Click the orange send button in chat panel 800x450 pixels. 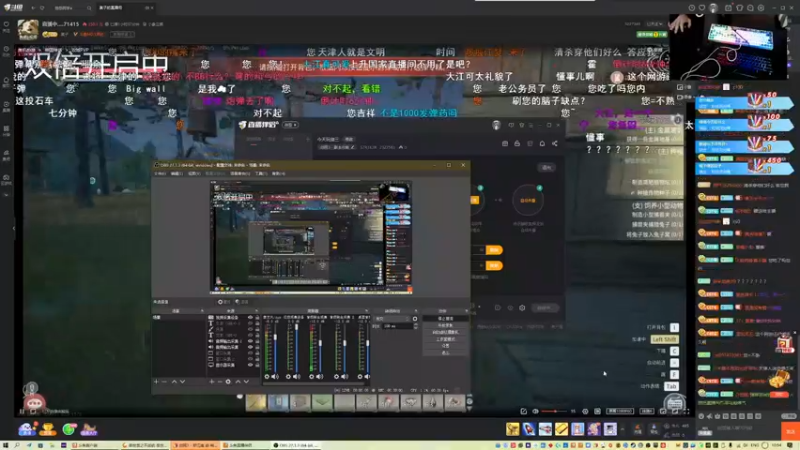pos(790,431)
